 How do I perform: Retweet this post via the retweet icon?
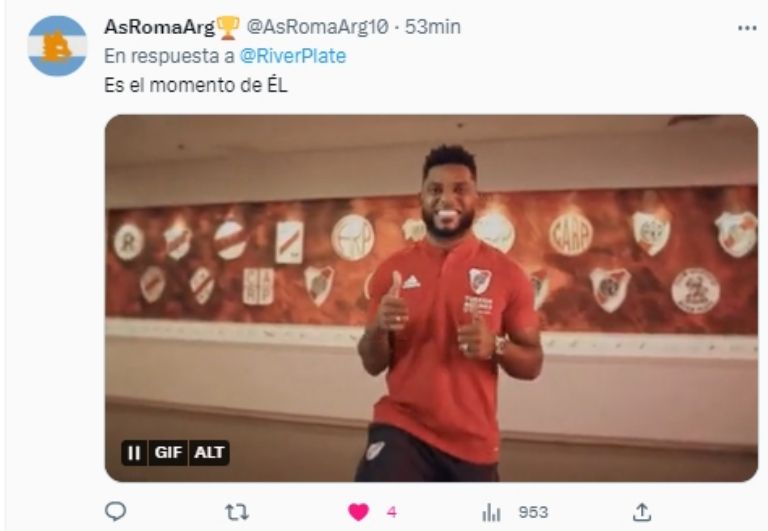click(x=237, y=512)
